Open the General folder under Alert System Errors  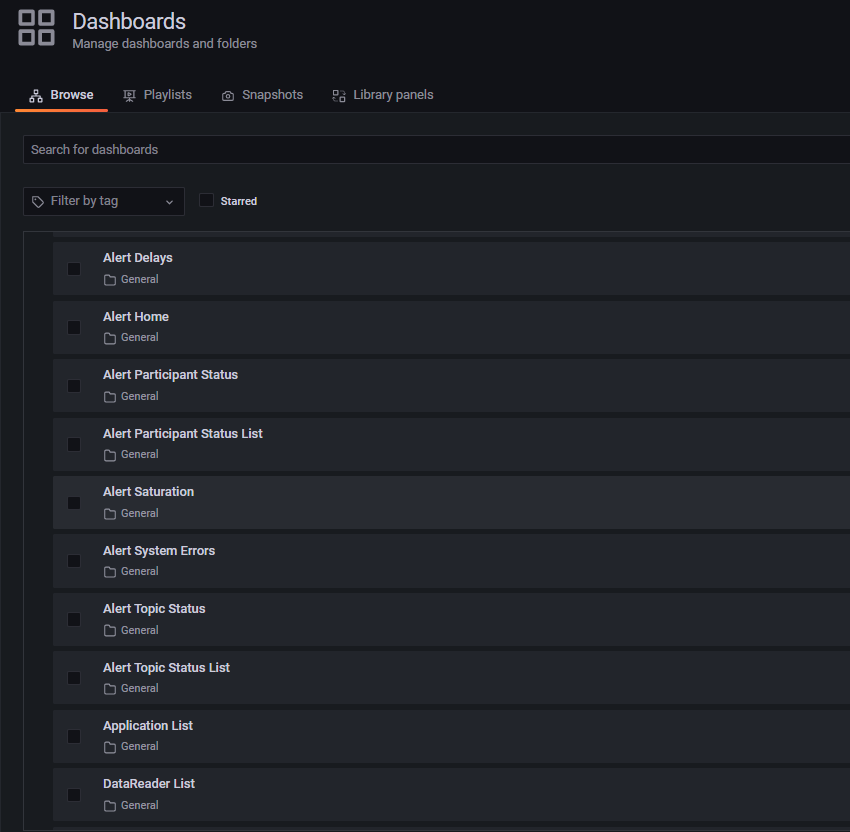[x=140, y=571]
